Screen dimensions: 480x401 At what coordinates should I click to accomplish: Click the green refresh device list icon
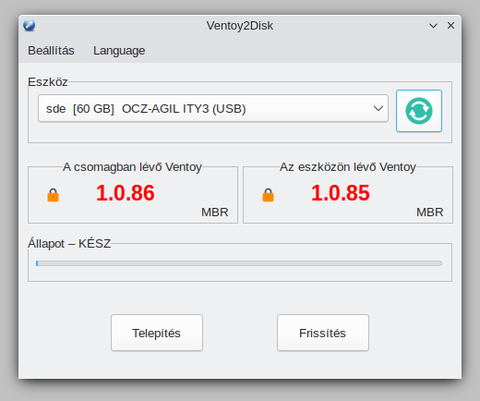click(x=419, y=111)
